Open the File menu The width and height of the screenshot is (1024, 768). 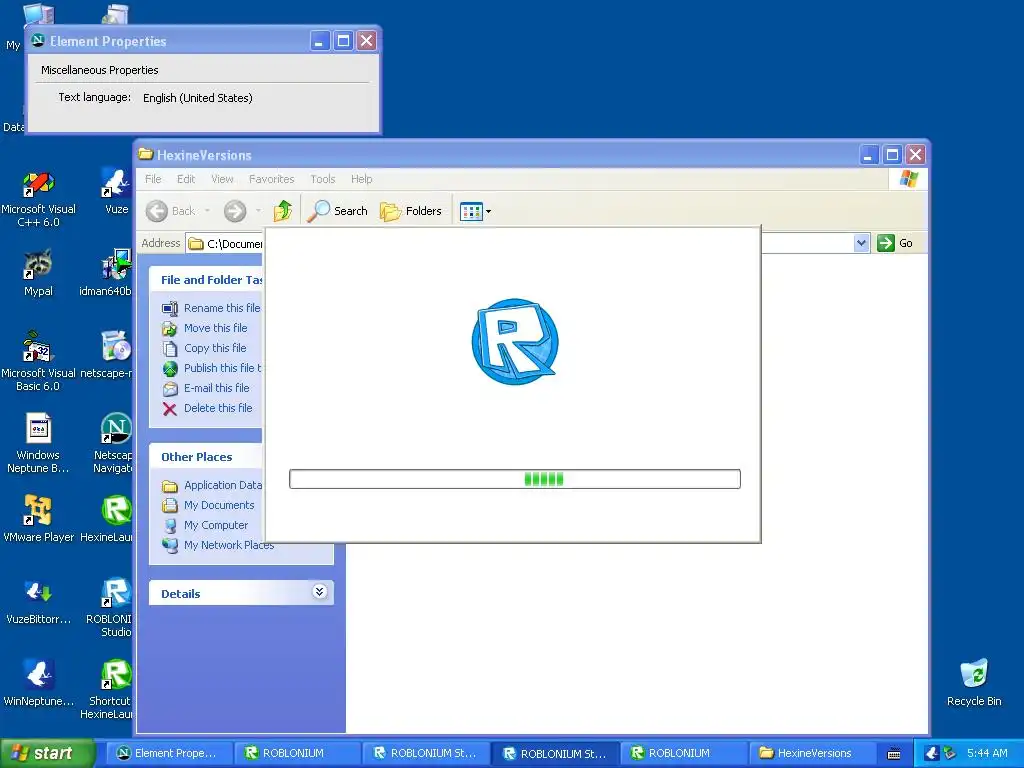153,179
